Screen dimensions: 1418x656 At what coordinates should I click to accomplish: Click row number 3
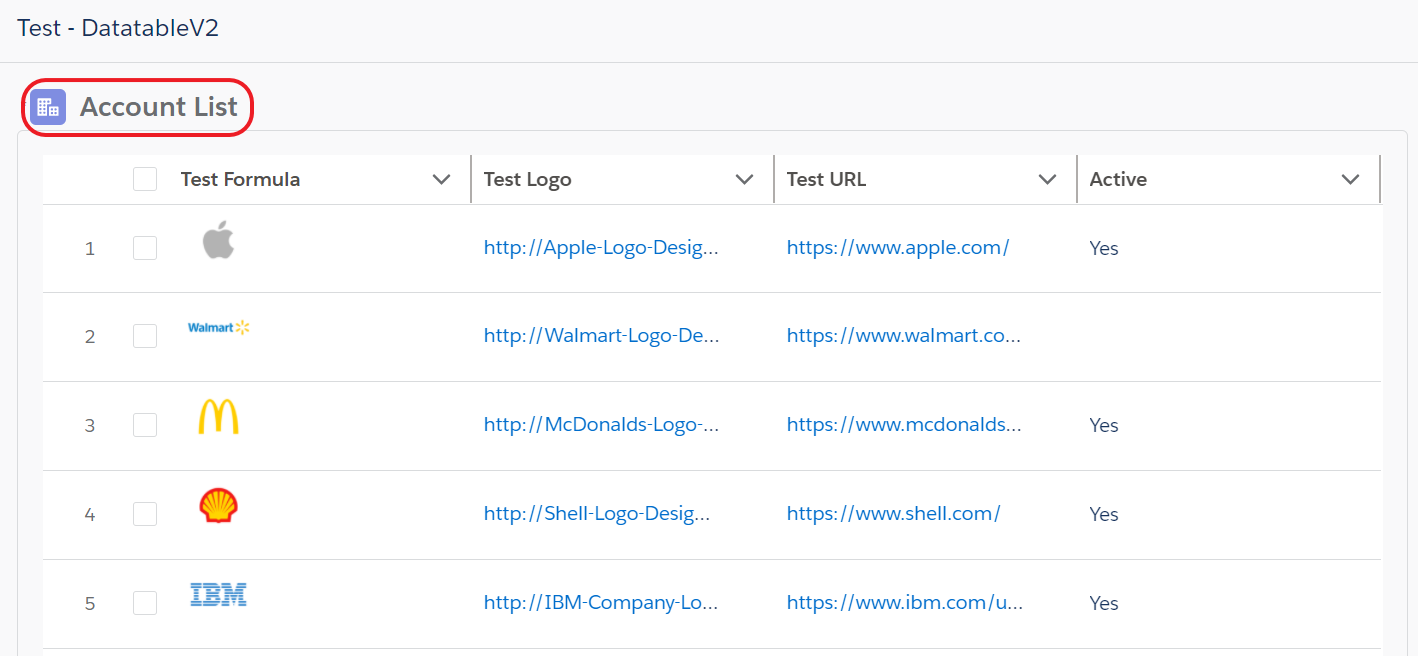pos(90,426)
